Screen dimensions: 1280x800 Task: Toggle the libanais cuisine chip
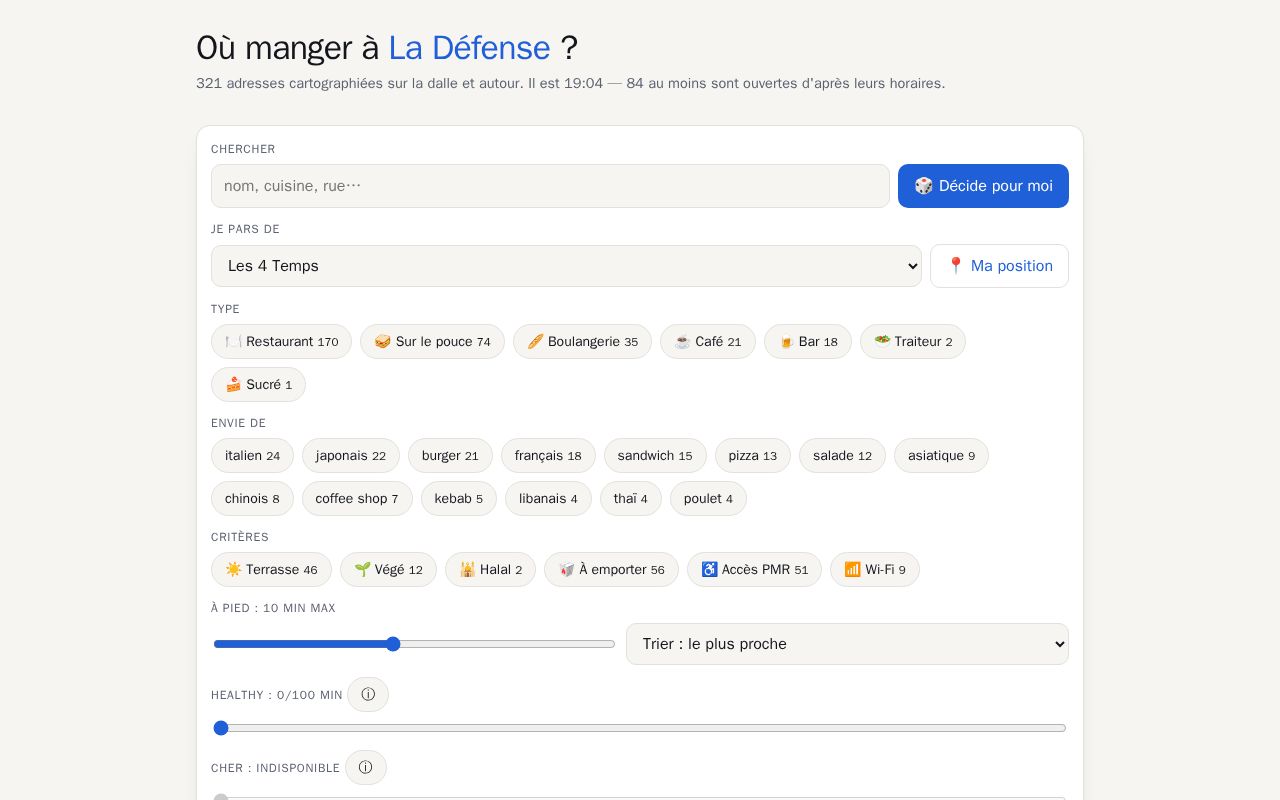point(548,499)
